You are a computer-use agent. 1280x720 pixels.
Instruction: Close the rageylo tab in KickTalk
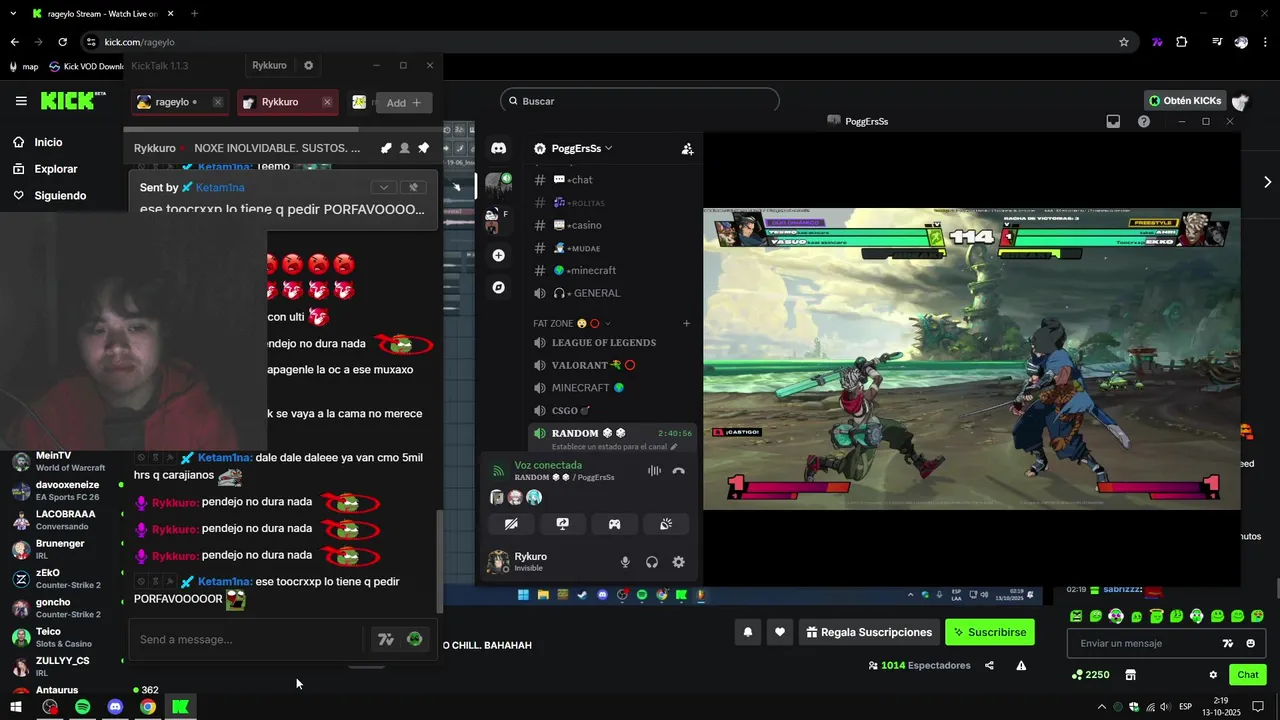coord(217,102)
